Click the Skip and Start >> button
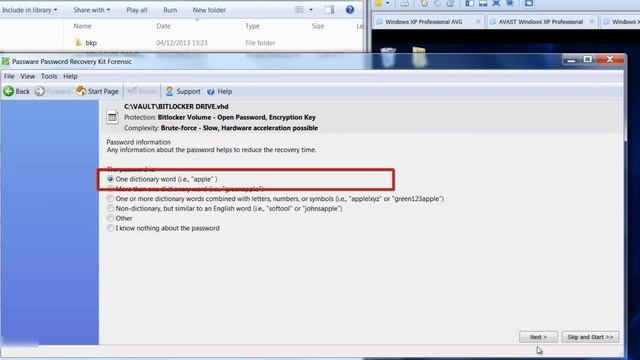This screenshot has width=640, height=360. coord(590,337)
